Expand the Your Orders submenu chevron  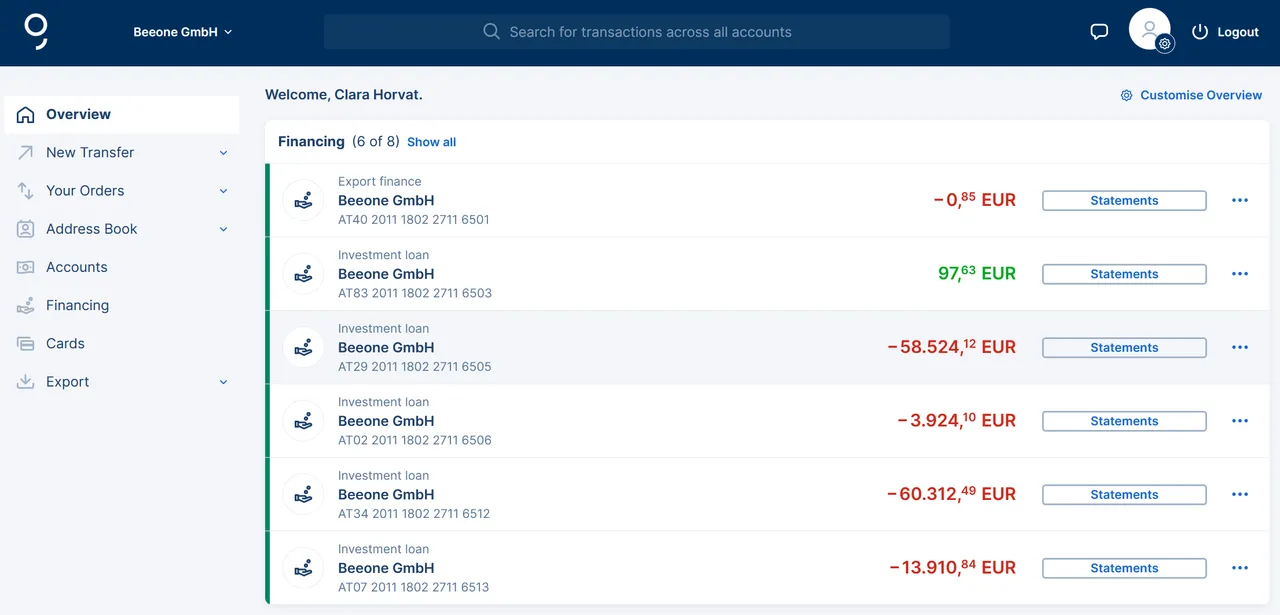pos(223,191)
